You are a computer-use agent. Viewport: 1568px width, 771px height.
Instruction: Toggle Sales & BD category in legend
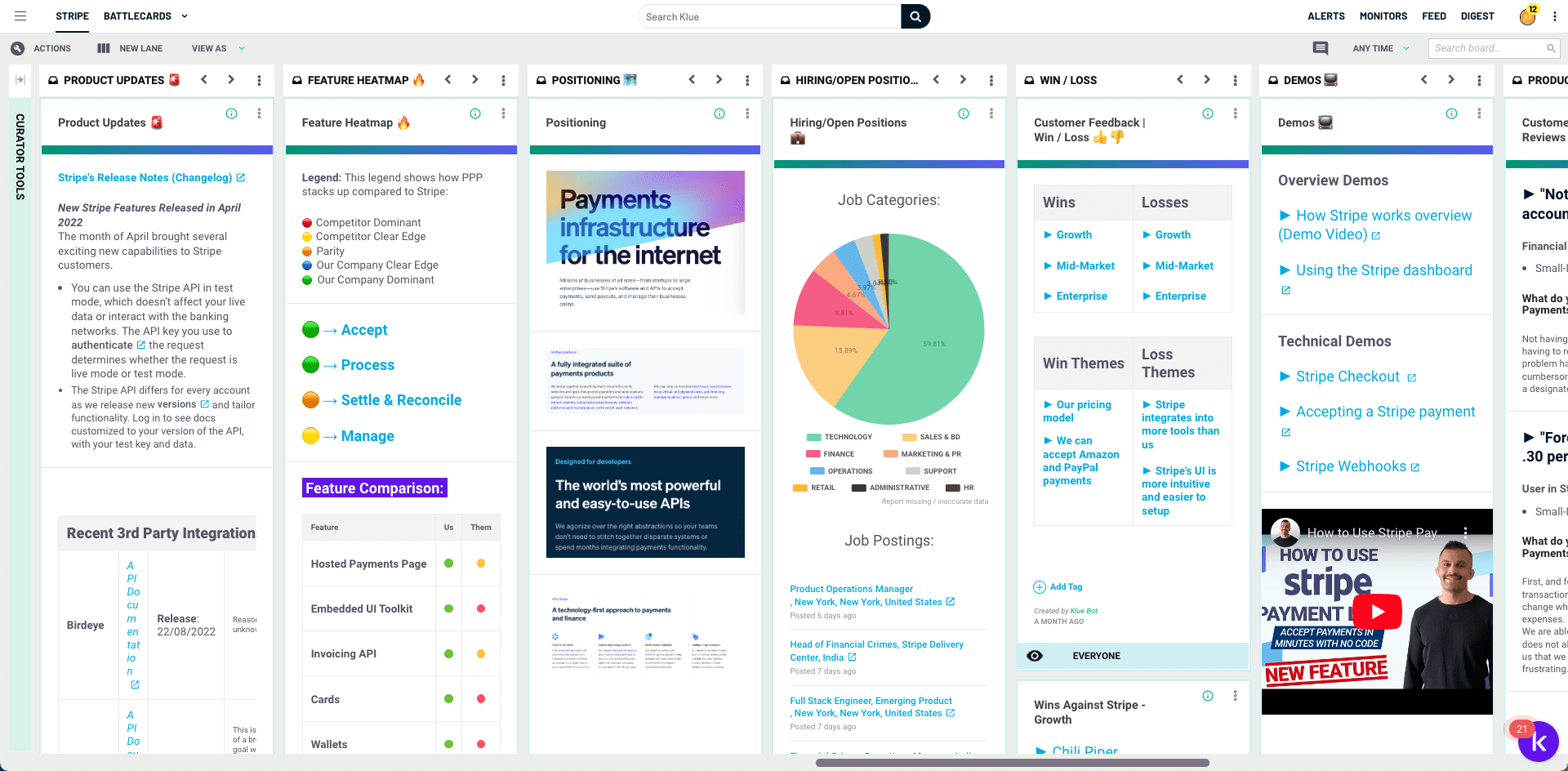point(931,437)
